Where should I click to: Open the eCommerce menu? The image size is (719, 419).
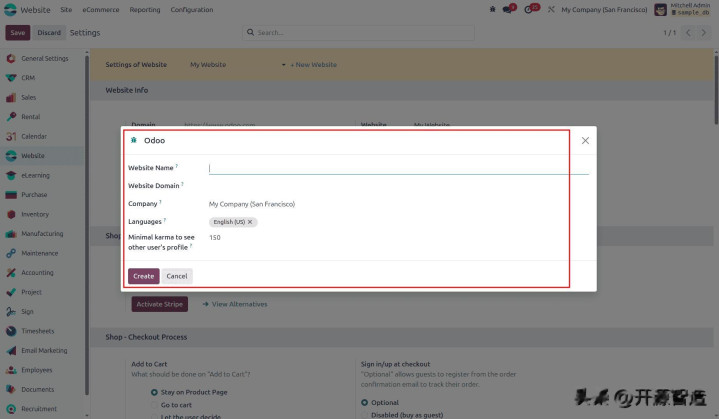coord(101,10)
